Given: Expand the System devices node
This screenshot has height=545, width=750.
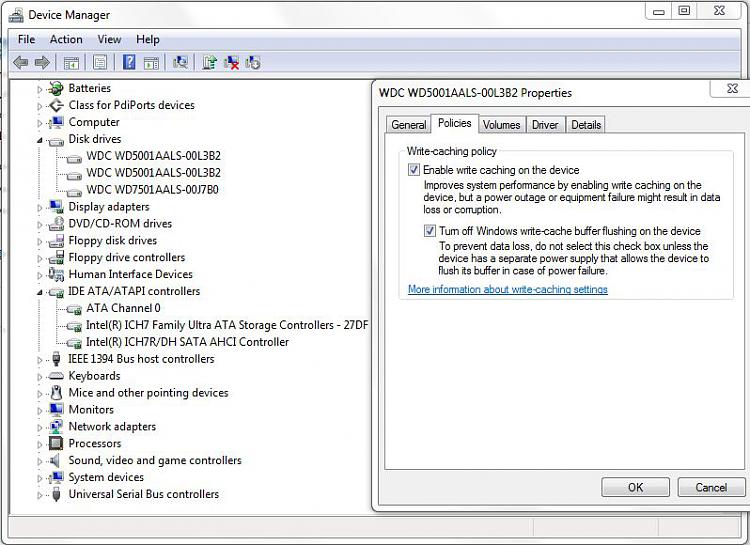Looking at the screenshot, I should (x=40, y=478).
